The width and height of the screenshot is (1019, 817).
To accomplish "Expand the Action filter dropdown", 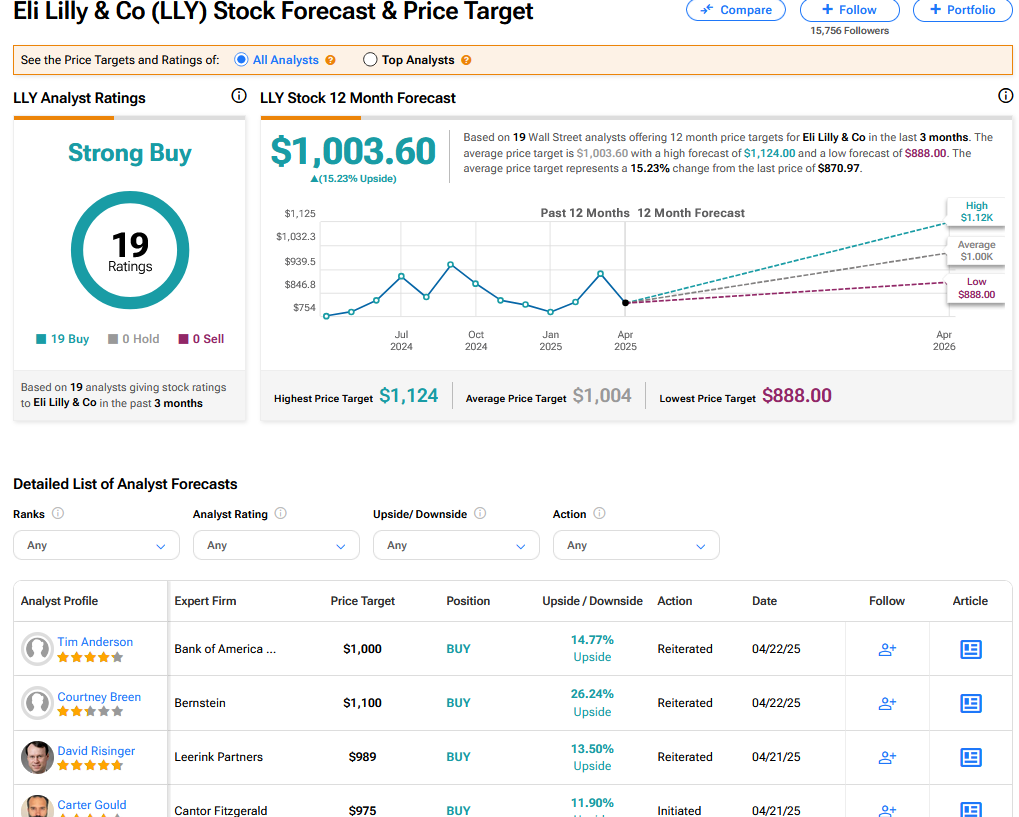I will tap(636, 545).
